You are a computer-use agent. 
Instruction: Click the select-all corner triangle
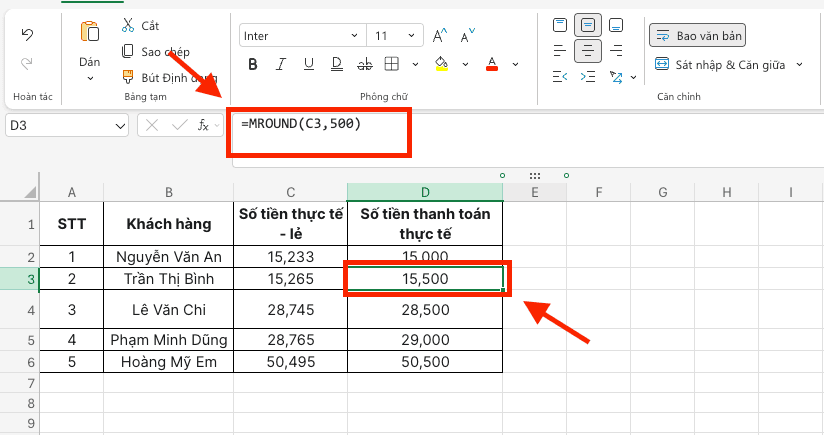coord(30,192)
